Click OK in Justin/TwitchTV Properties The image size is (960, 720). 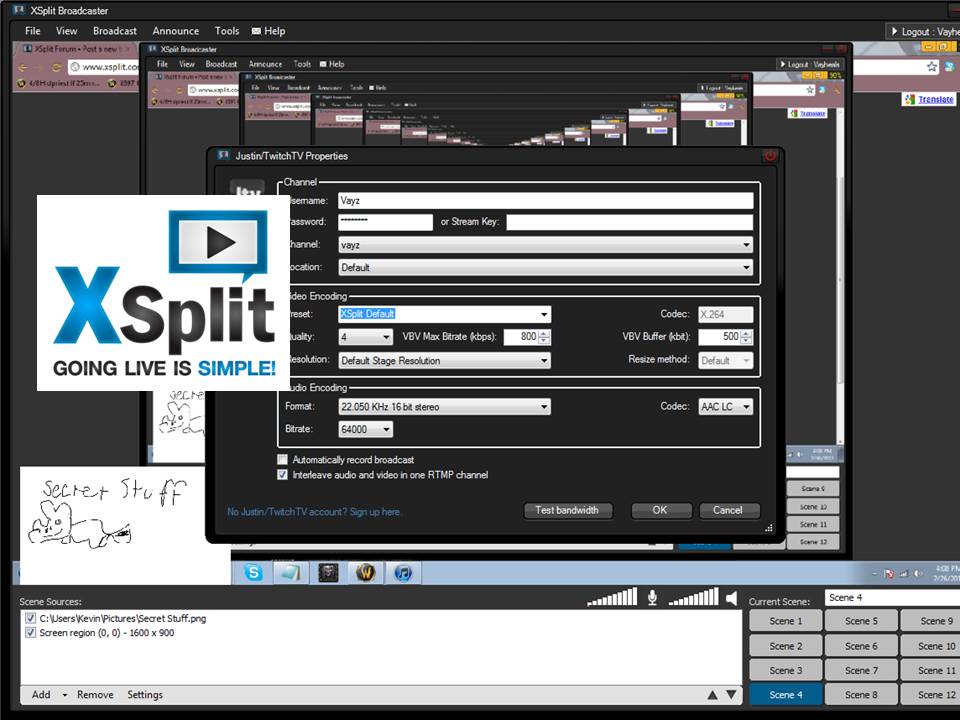click(x=661, y=510)
